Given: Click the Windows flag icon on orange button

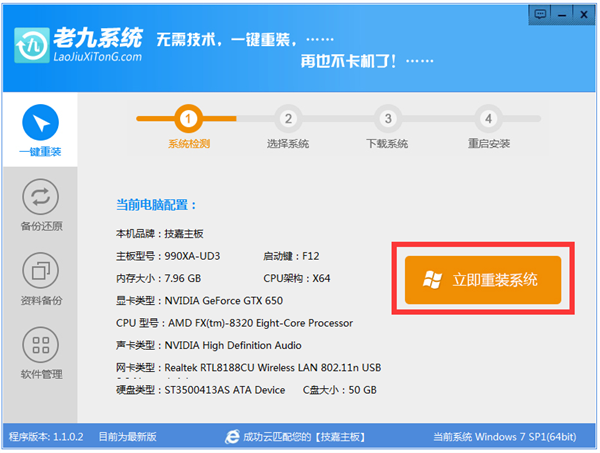Looking at the screenshot, I should pos(434,279).
